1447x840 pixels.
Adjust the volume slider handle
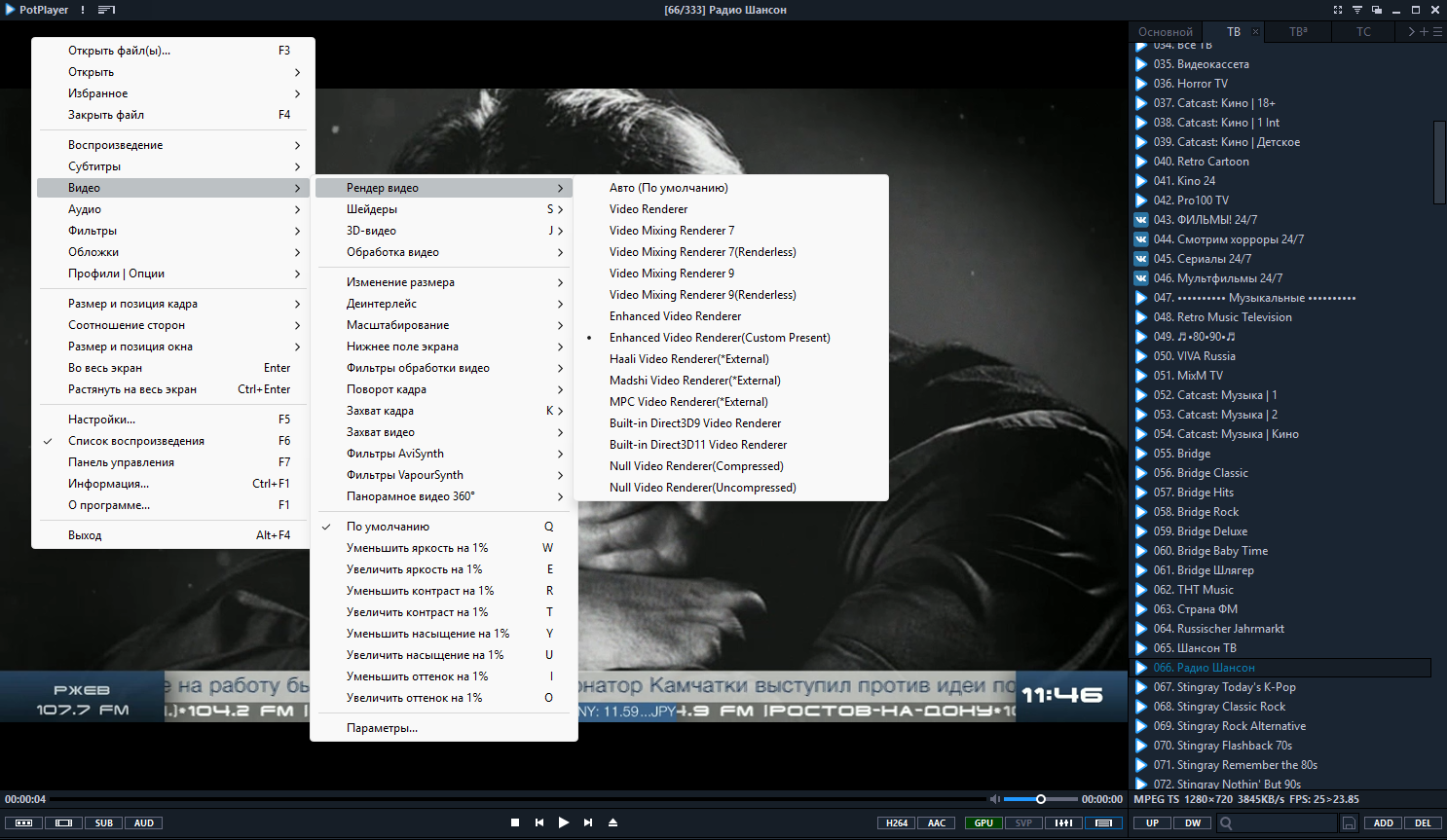tap(1041, 799)
